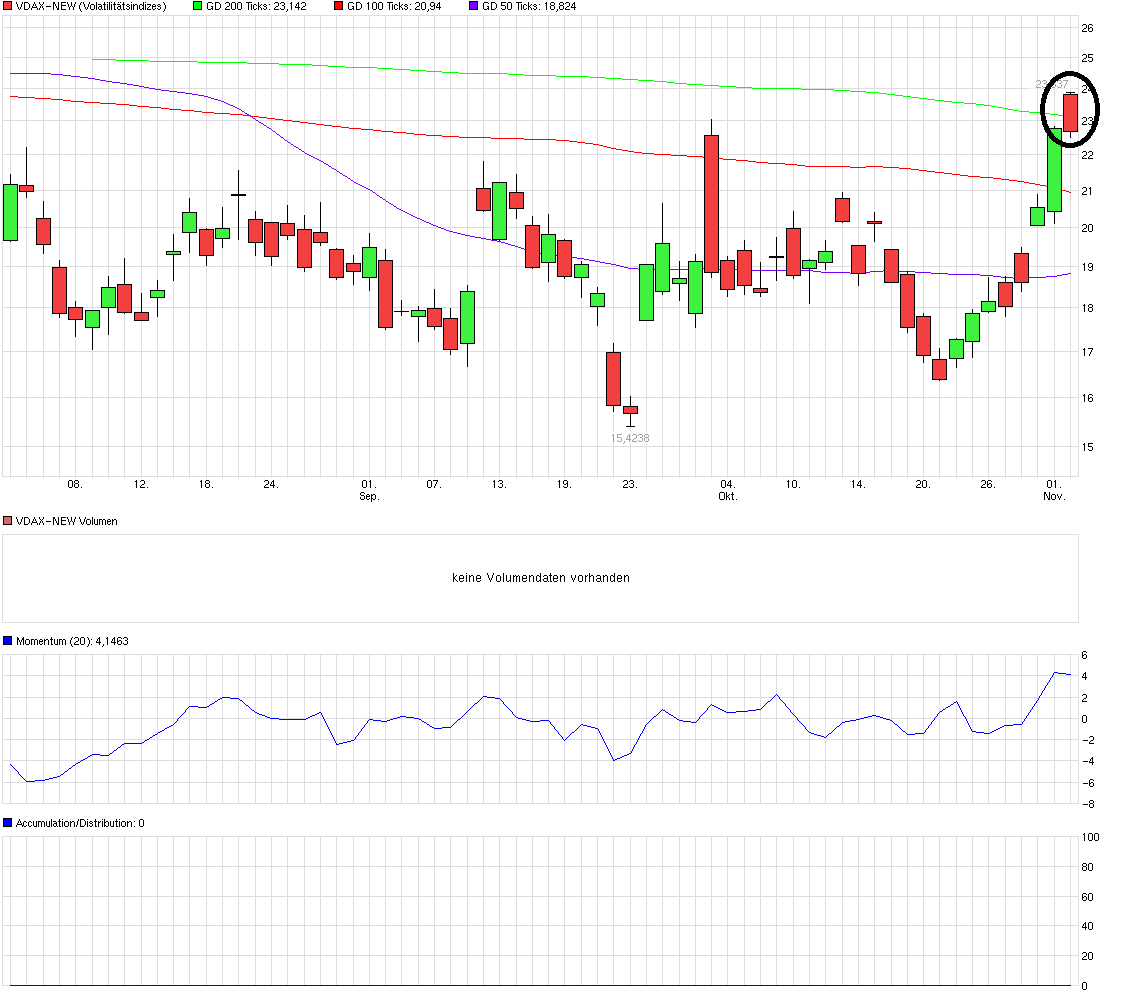Click the 'GD 200 Ticks: 23,142' label

click(x=256, y=6)
